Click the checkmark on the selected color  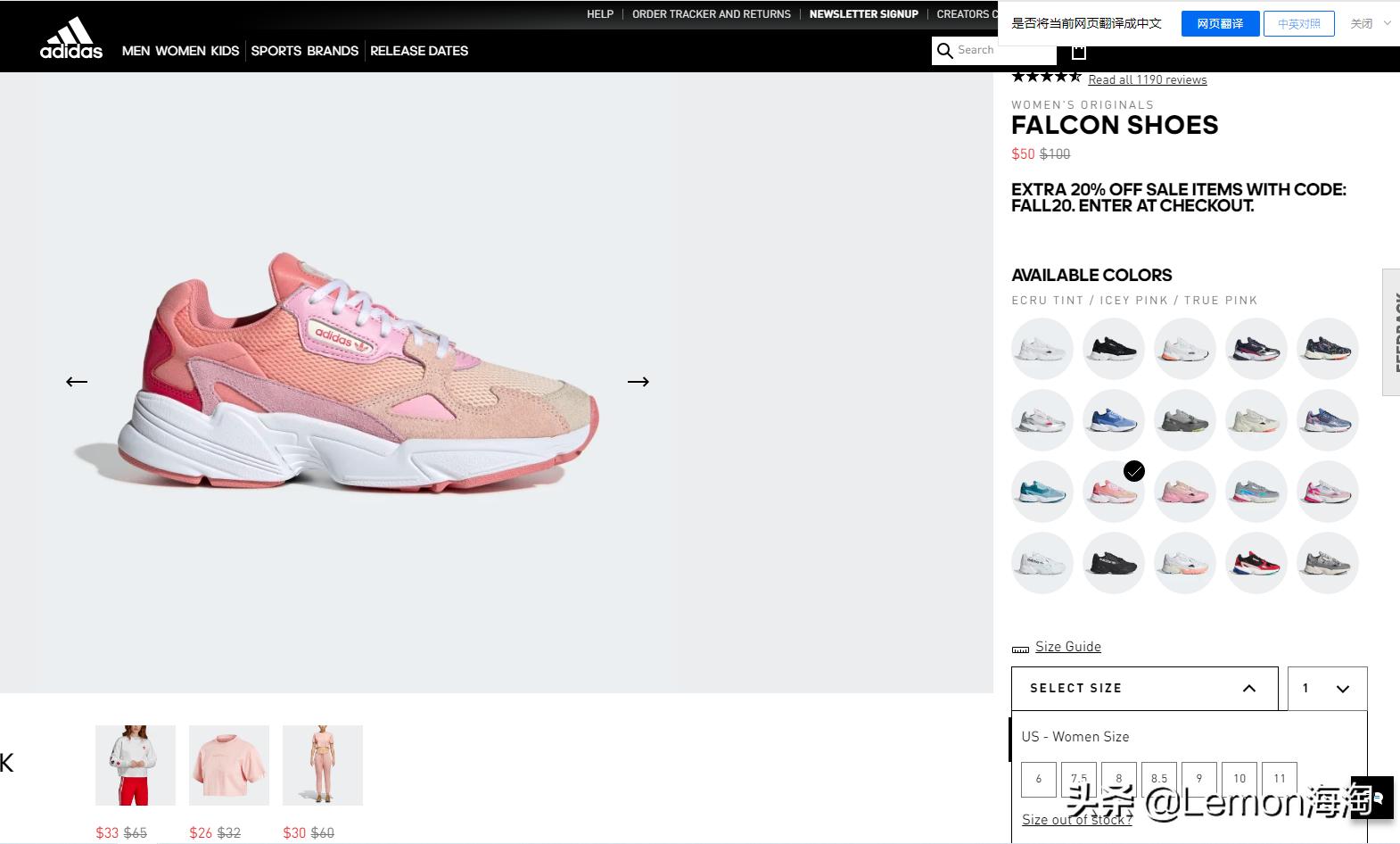pos(1134,471)
